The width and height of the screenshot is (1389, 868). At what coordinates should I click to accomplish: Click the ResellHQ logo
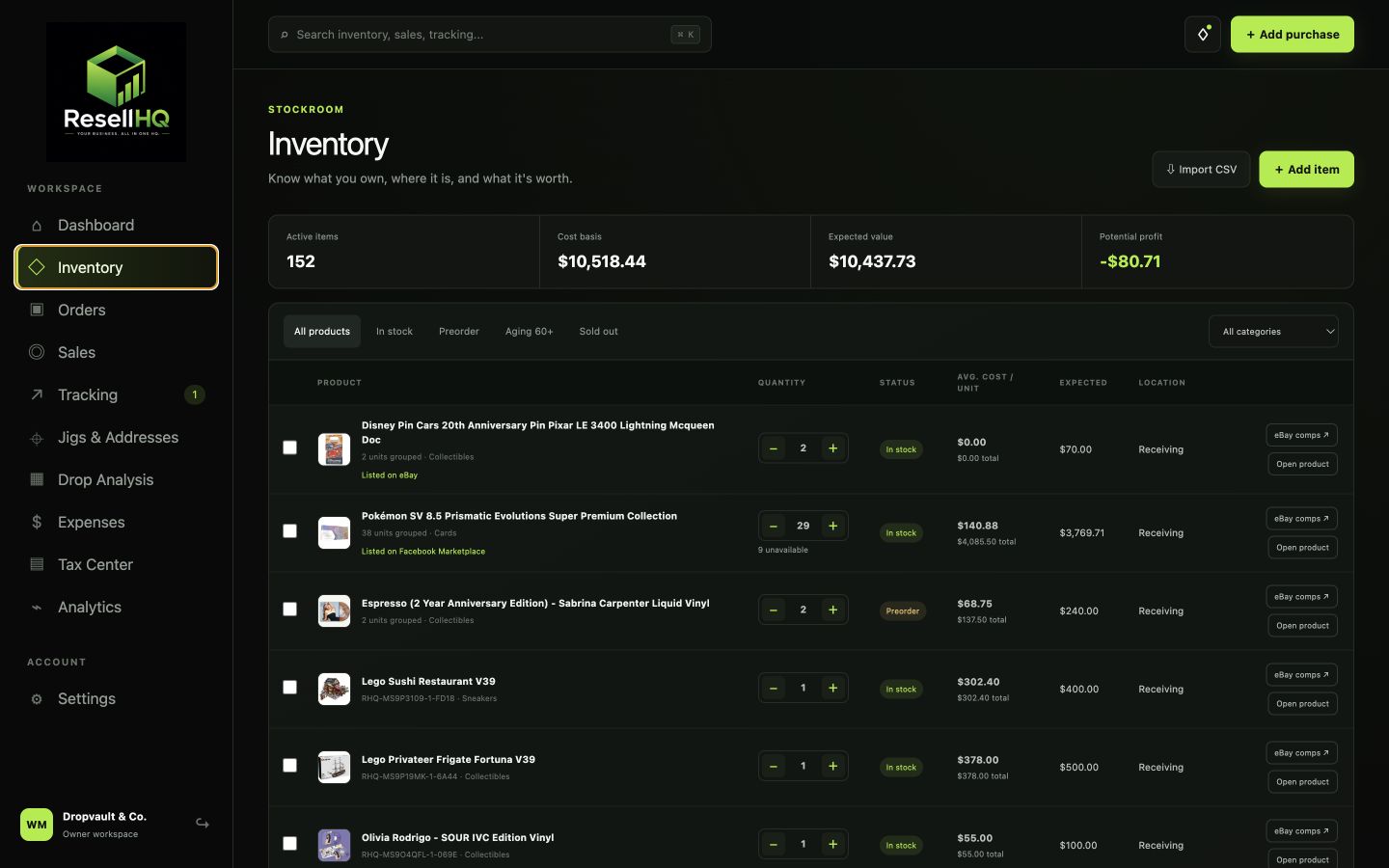(116, 92)
